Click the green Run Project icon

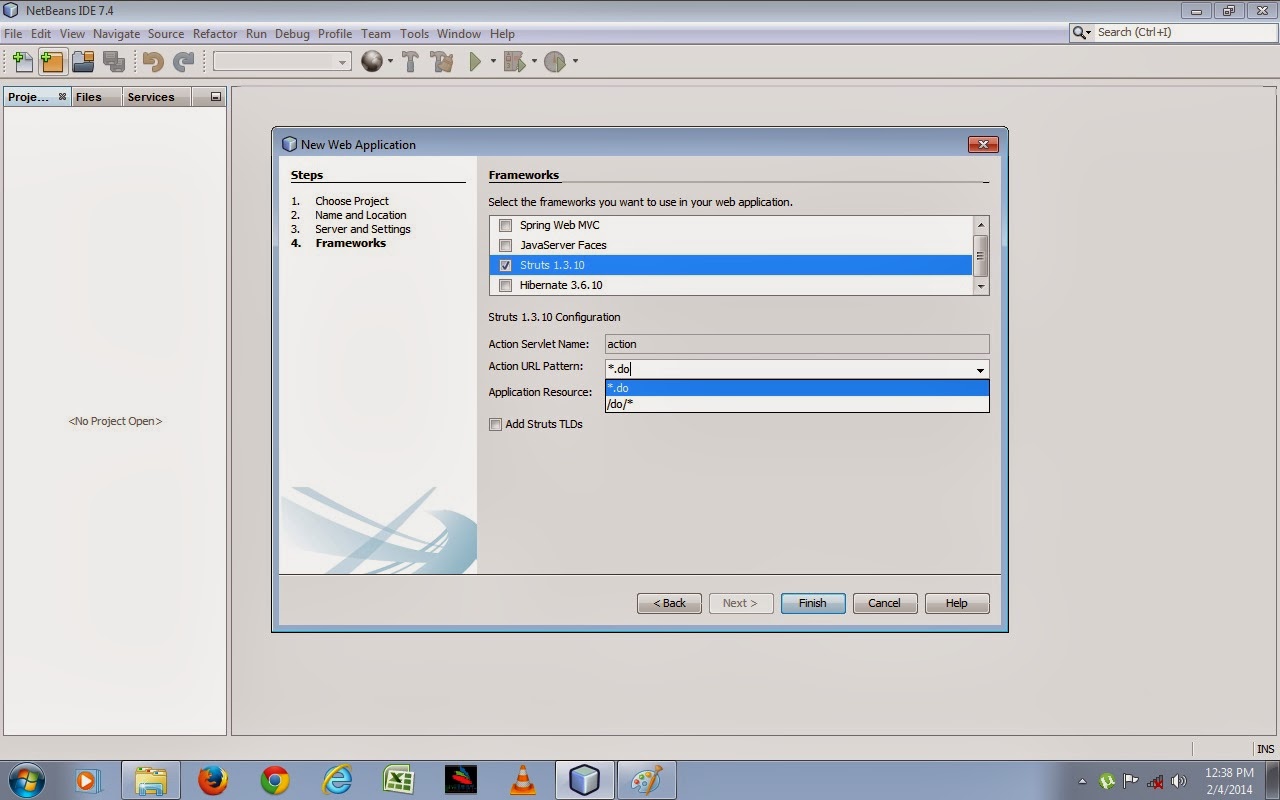click(475, 62)
